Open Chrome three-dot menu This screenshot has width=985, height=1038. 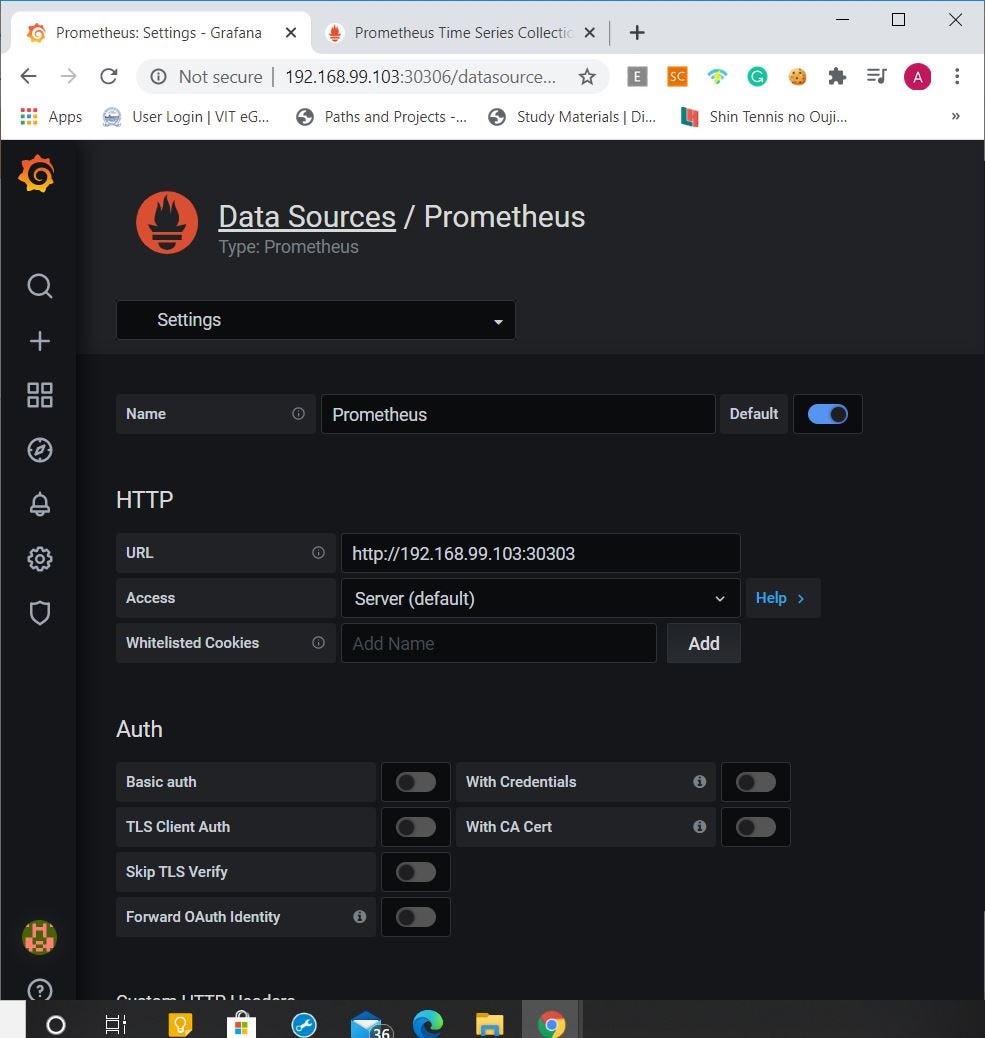[x=957, y=77]
